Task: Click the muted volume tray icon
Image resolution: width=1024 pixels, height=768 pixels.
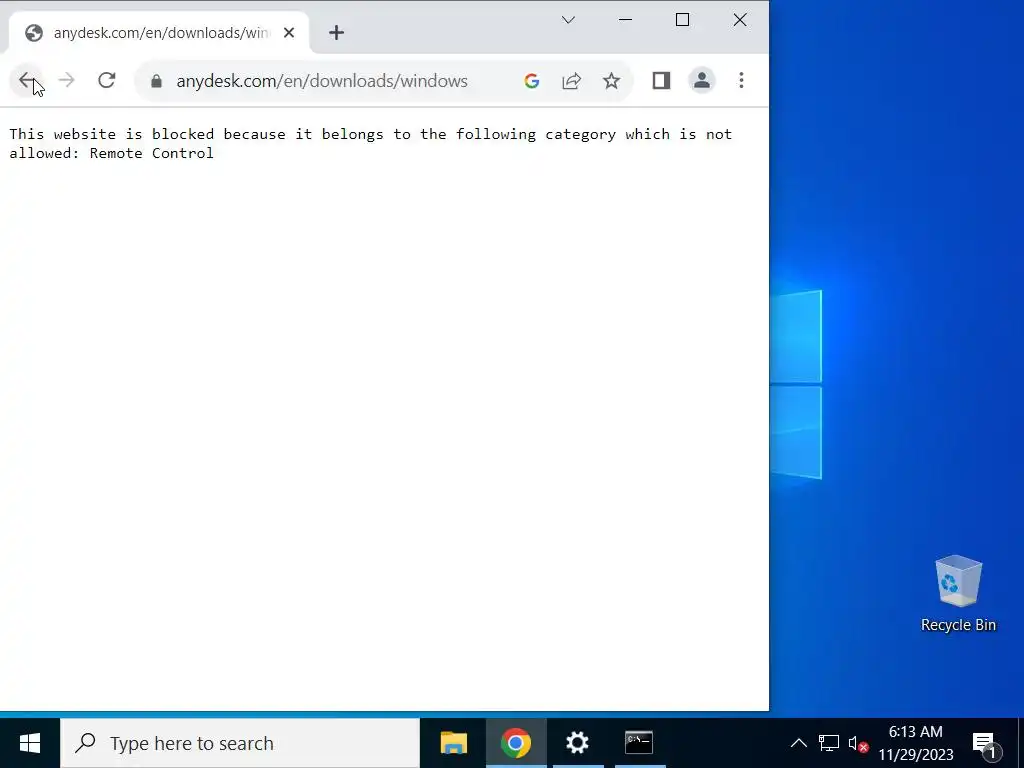Action: coord(858,744)
